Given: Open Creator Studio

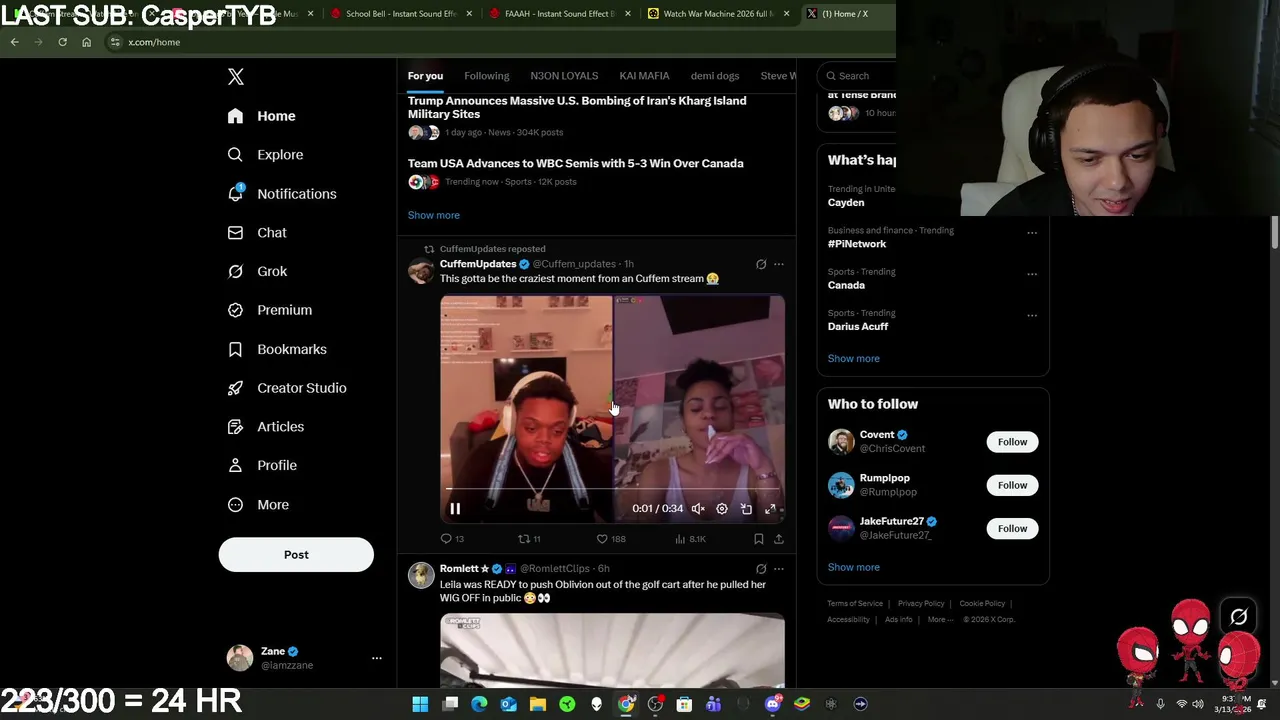Looking at the screenshot, I should [x=286, y=388].
